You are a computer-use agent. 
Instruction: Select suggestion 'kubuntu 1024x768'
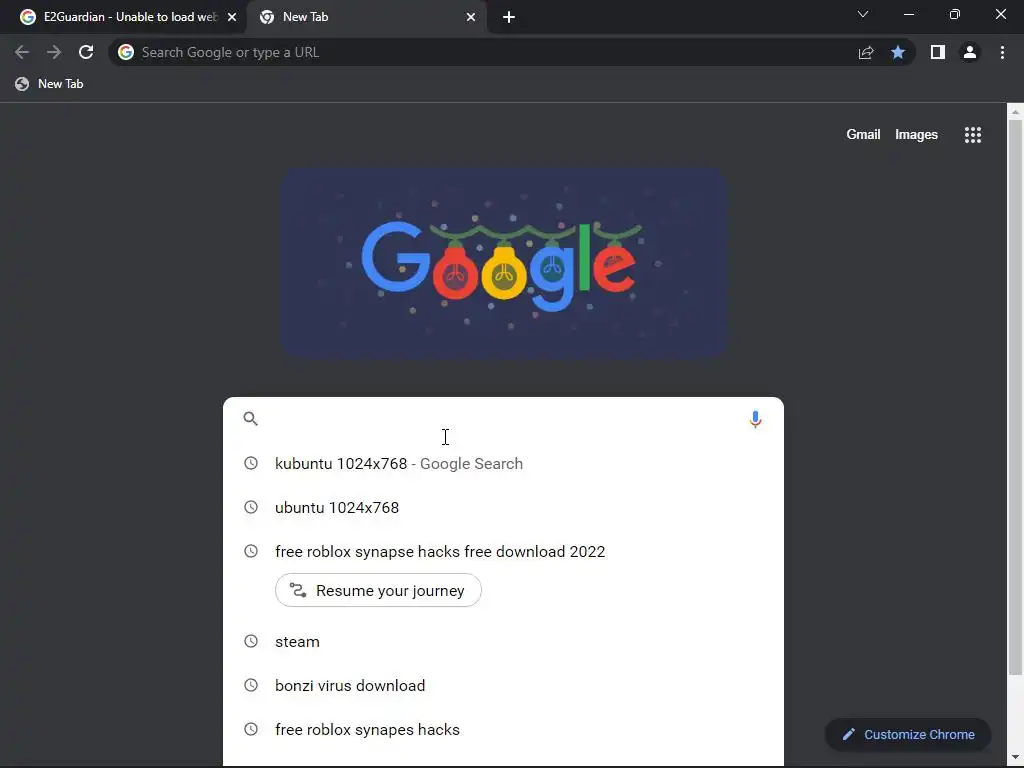tap(503, 463)
